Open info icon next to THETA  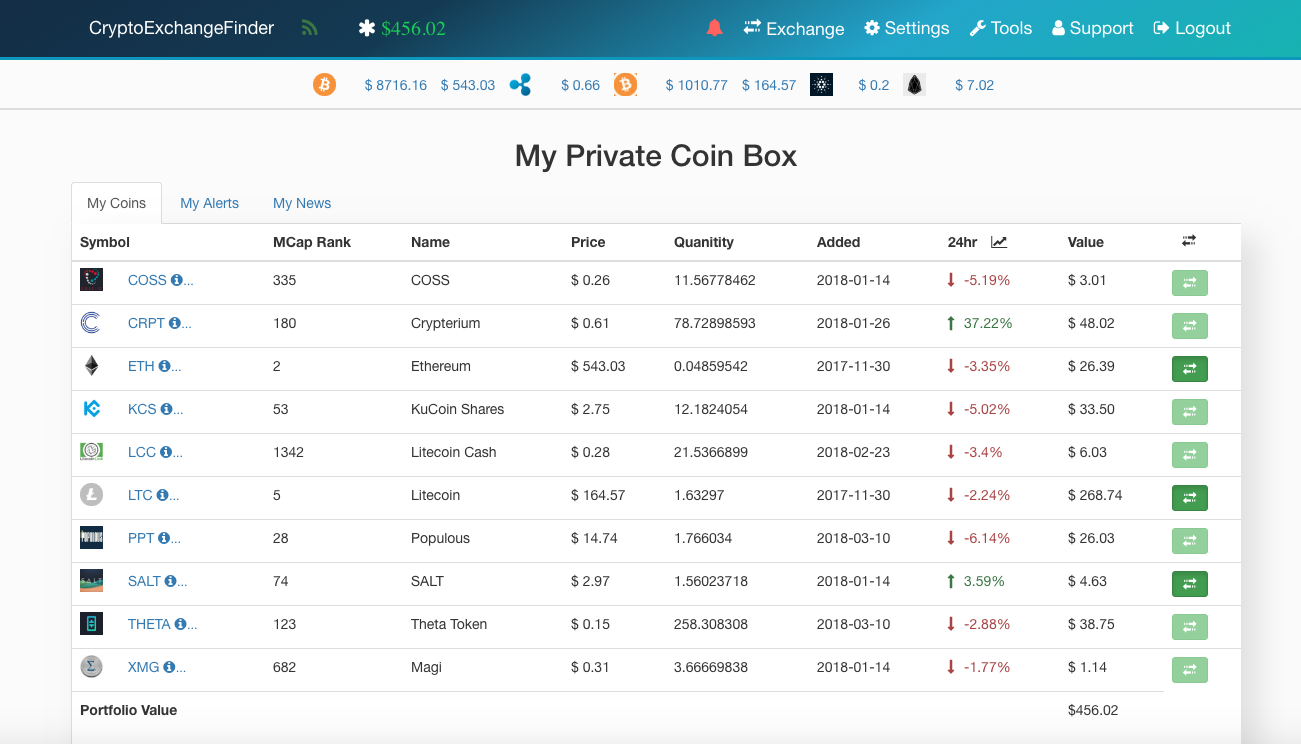point(180,624)
